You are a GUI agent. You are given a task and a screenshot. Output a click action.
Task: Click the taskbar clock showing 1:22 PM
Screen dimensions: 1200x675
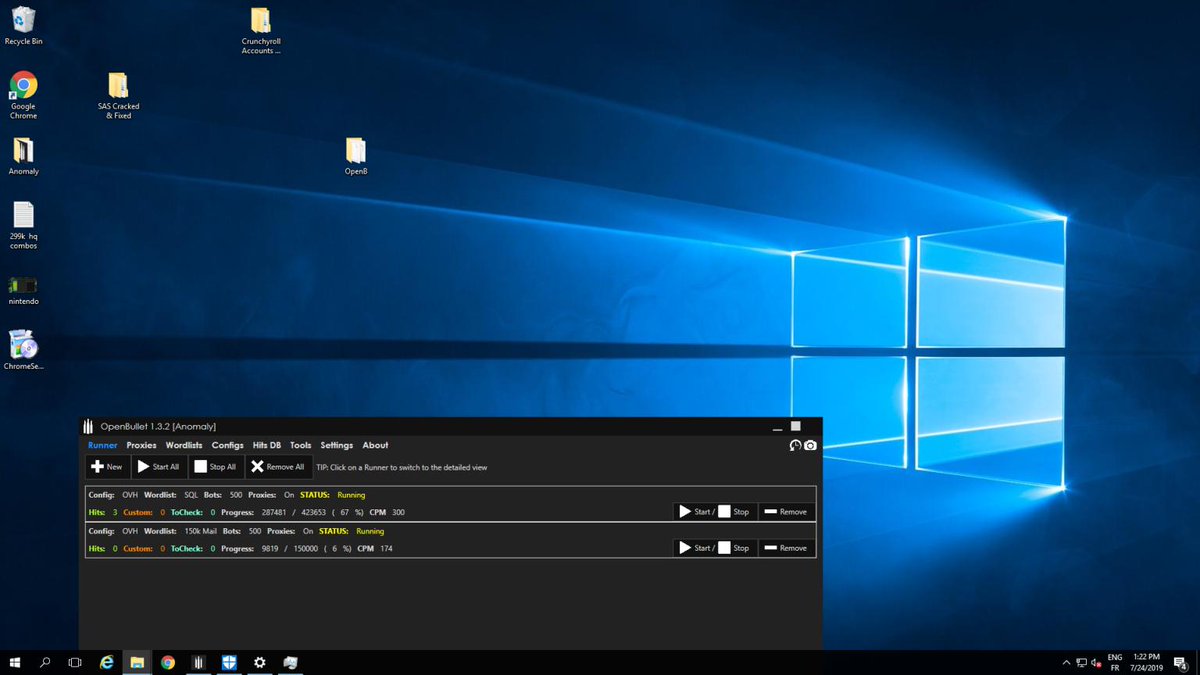point(1147,662)
